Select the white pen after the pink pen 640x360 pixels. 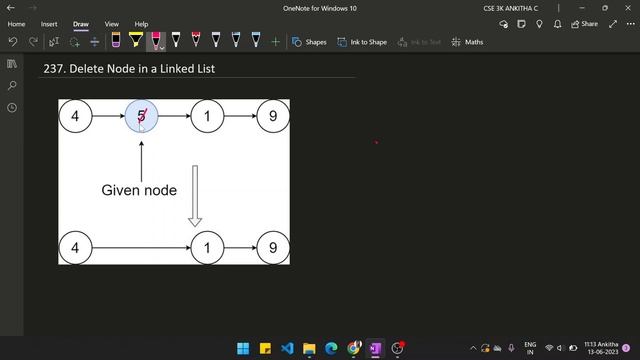[x=176, y=40]
